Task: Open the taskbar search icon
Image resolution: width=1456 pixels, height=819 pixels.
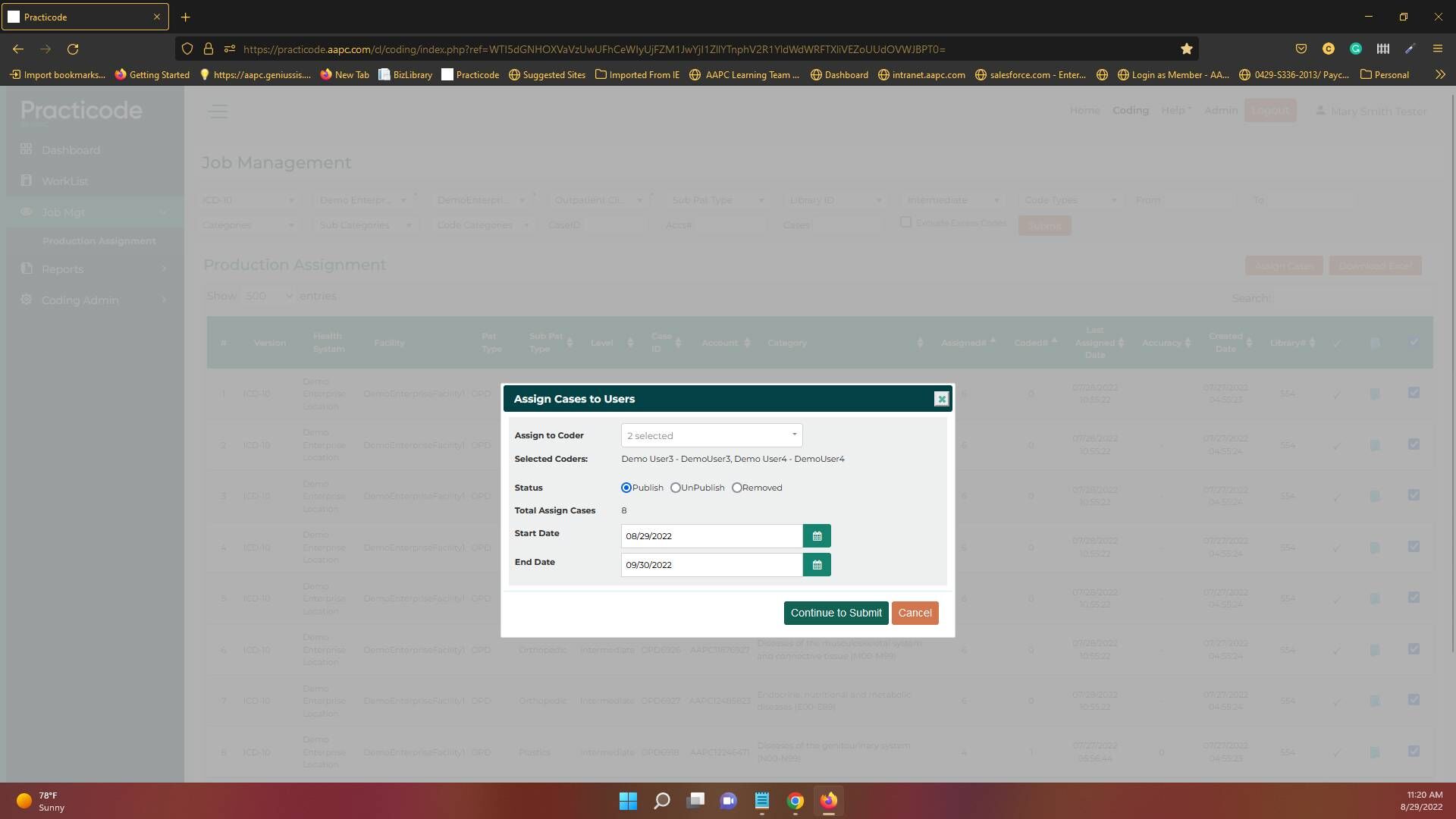Action: tap(661, 801)
